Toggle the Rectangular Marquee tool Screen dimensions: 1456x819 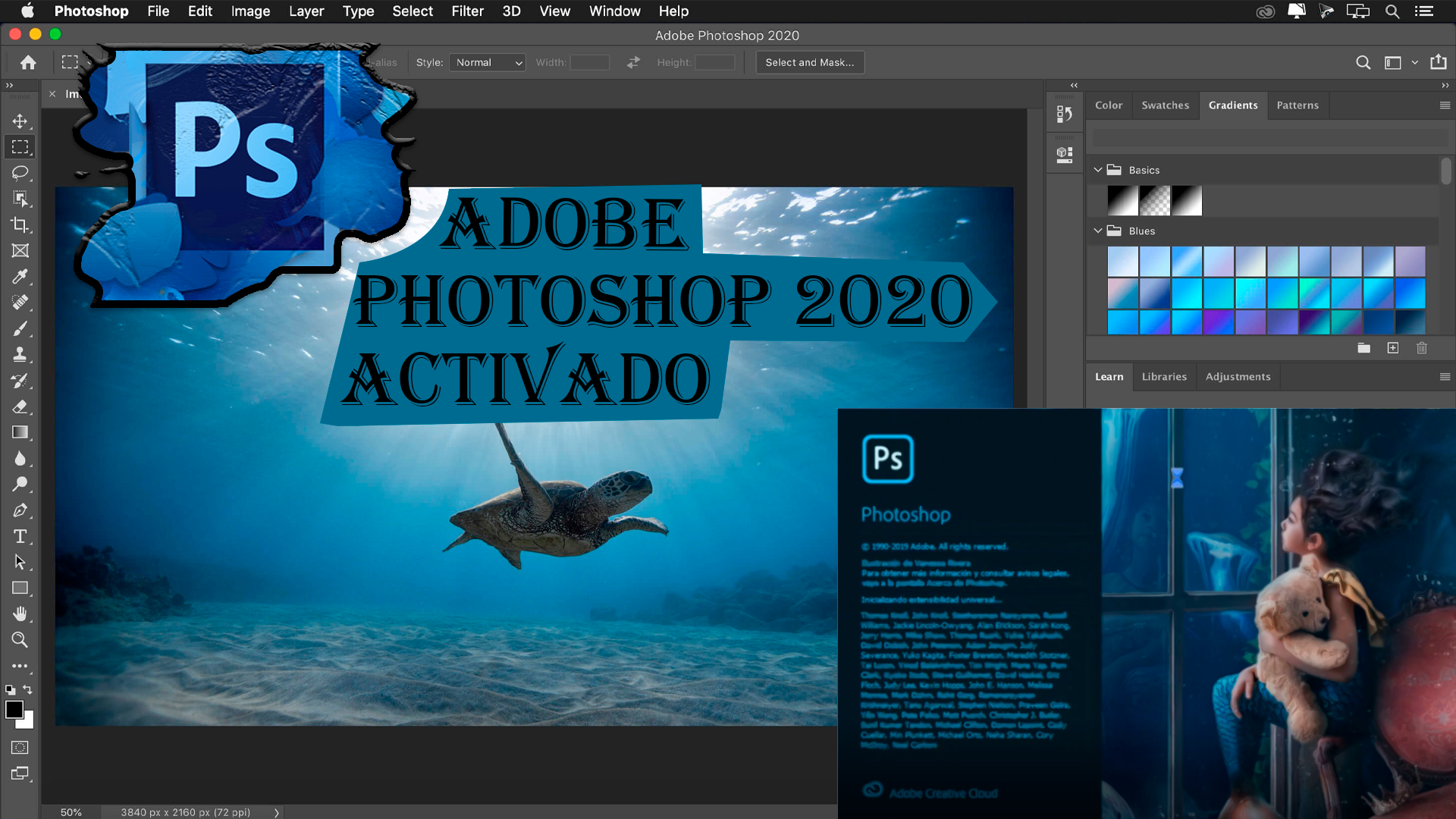20,146
